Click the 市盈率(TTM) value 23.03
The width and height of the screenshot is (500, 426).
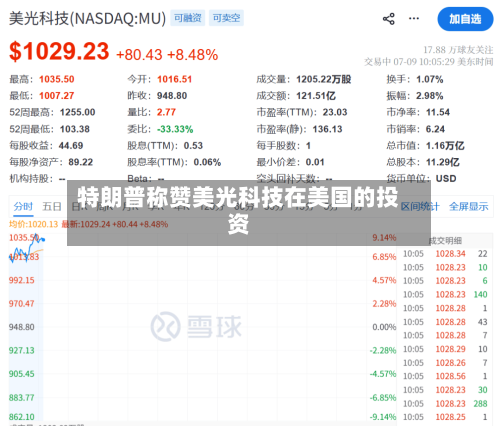coord(335,112)
